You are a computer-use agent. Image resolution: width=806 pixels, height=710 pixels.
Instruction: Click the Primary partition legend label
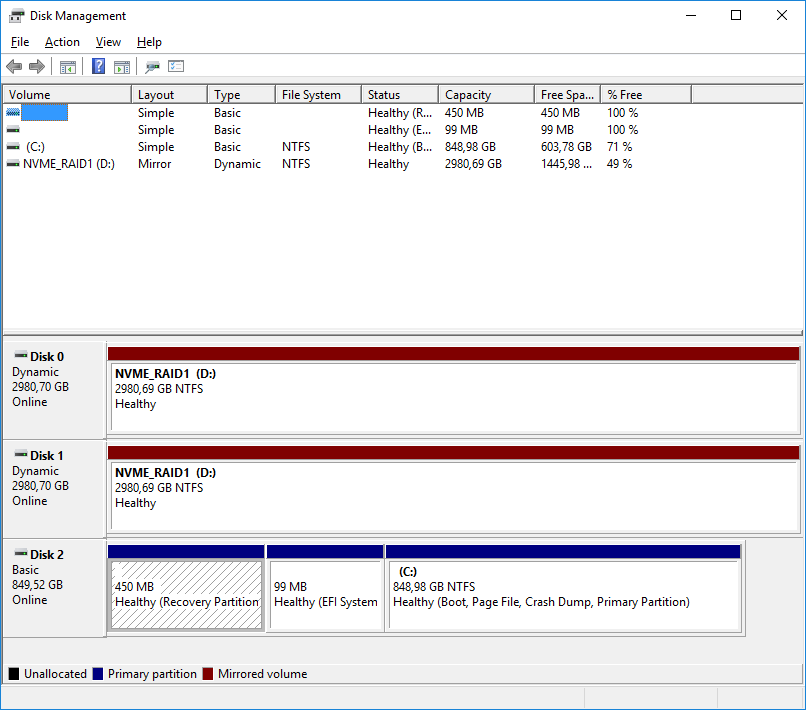(152, 674)
